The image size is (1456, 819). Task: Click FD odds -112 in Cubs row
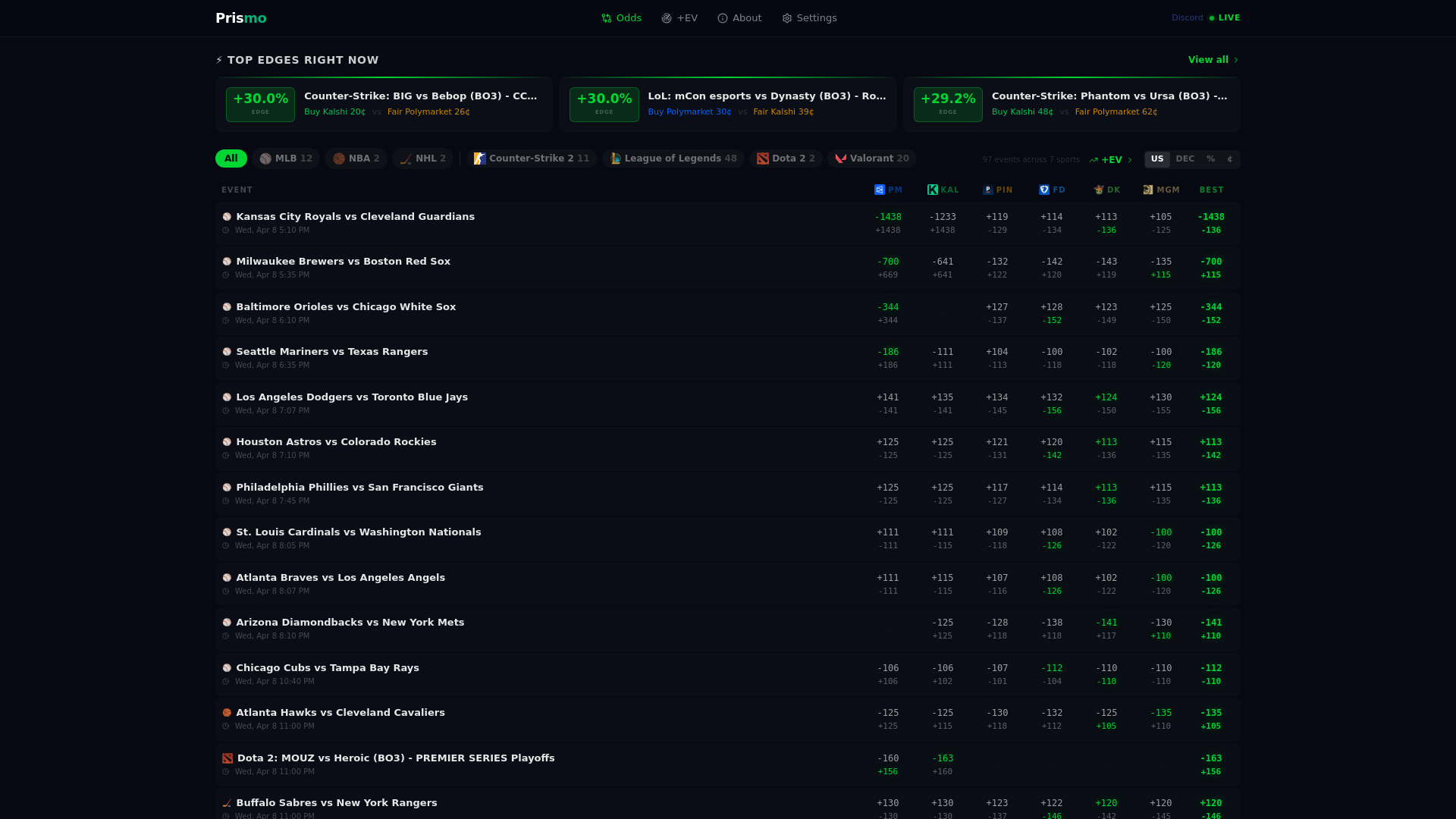(1052, 668)
